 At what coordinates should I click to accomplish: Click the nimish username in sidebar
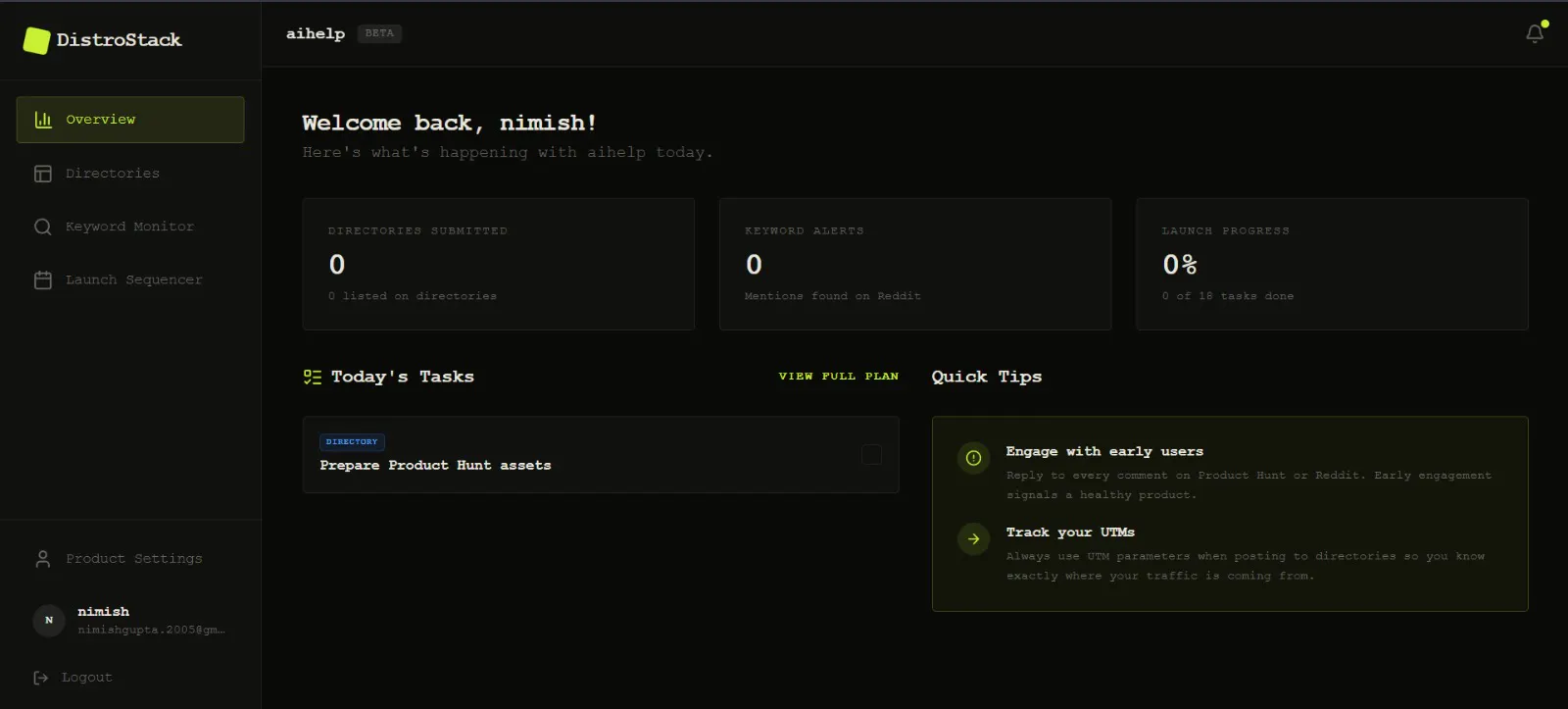coord(104,612)
